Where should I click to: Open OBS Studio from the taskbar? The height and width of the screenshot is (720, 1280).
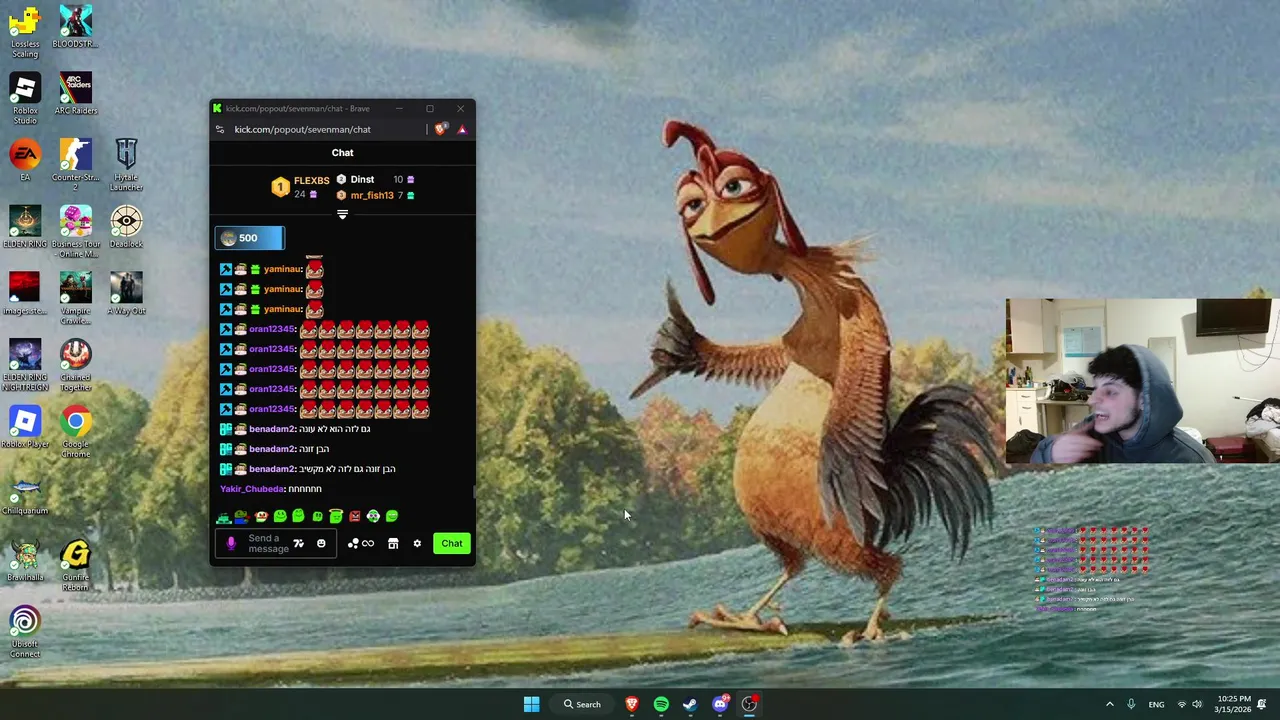[749, 704]
